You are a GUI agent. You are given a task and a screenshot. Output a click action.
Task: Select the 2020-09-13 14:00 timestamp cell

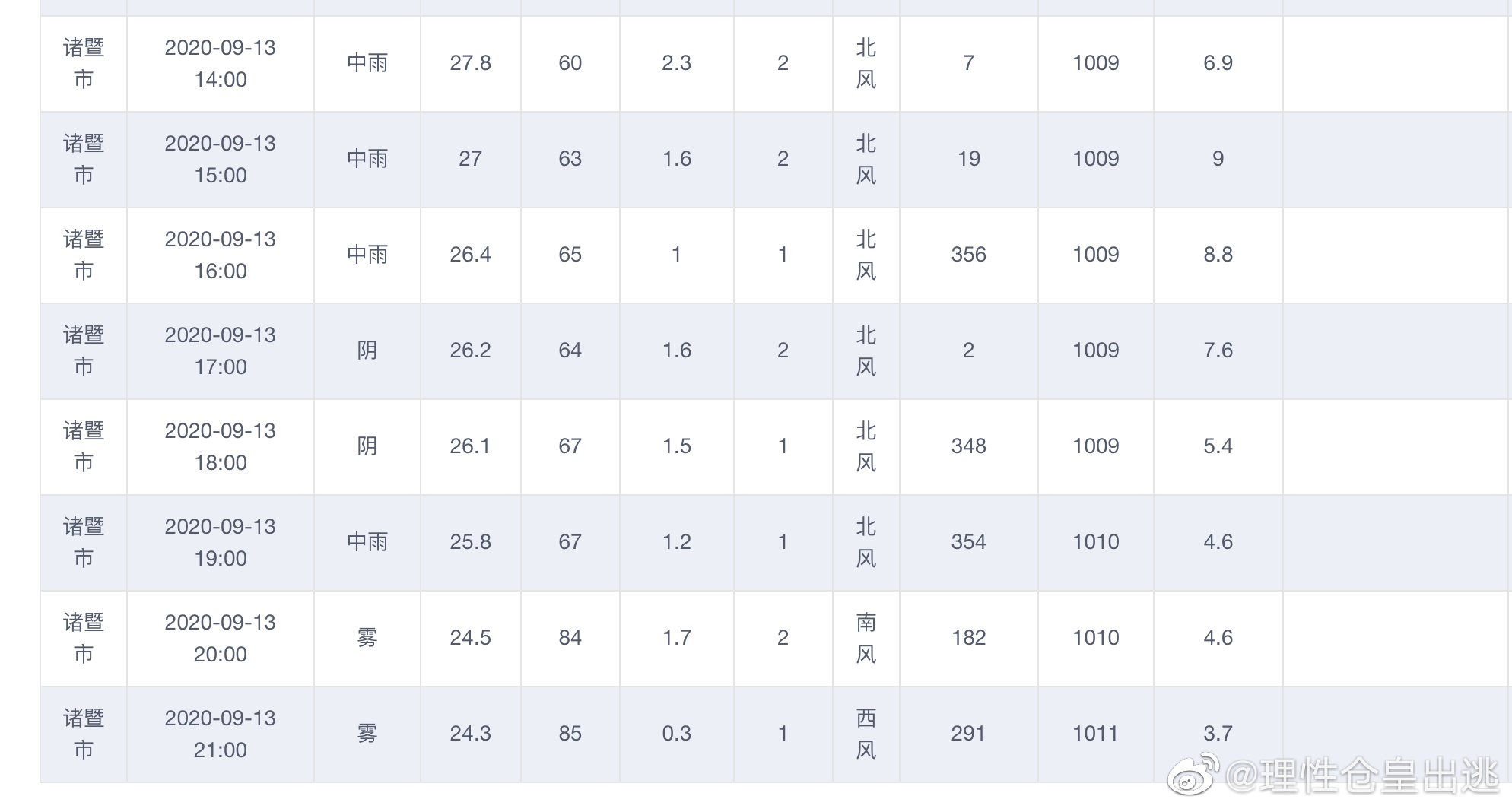click(221, 63)
